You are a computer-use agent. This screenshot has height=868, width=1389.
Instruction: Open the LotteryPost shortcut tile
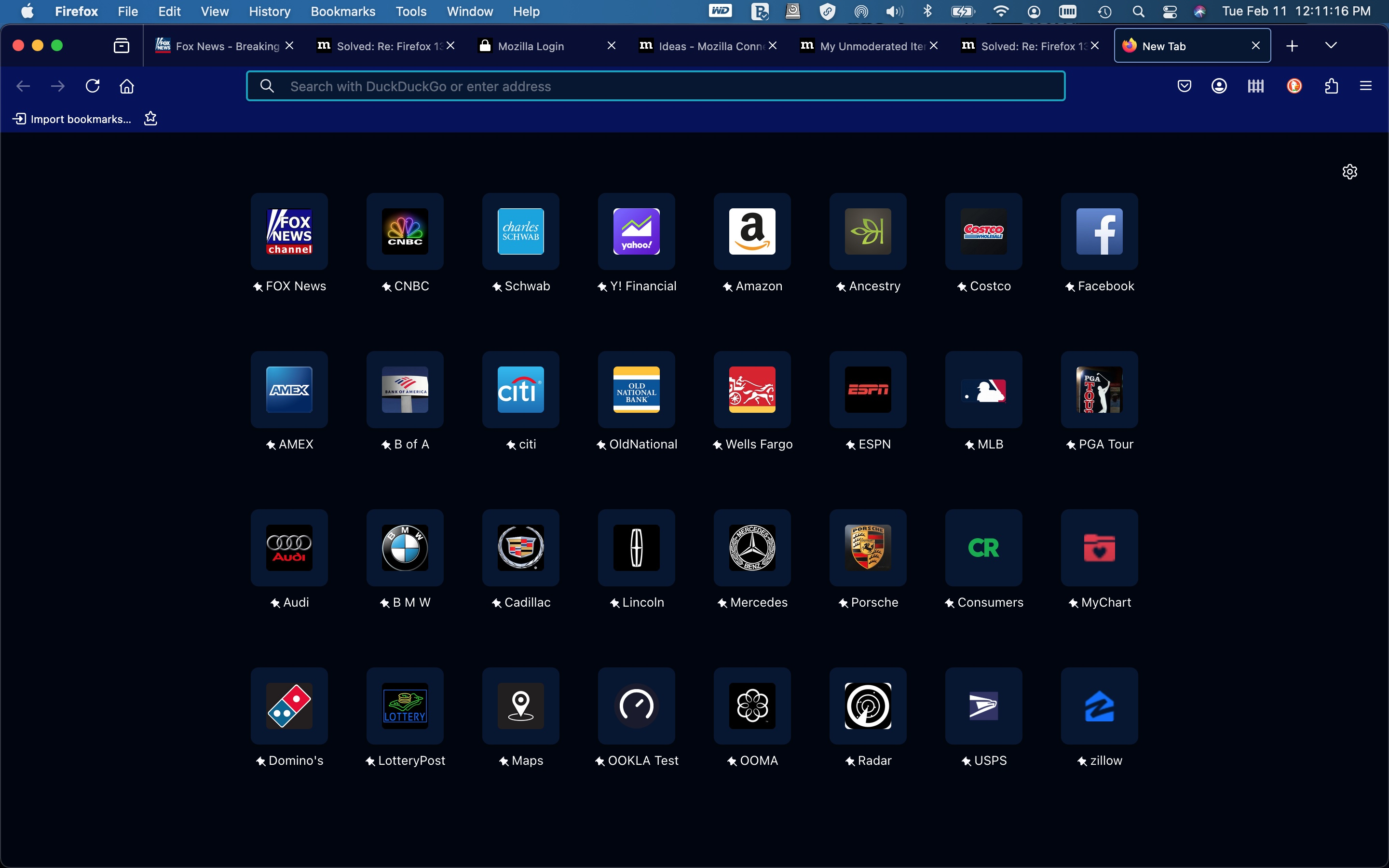(405, 706)
